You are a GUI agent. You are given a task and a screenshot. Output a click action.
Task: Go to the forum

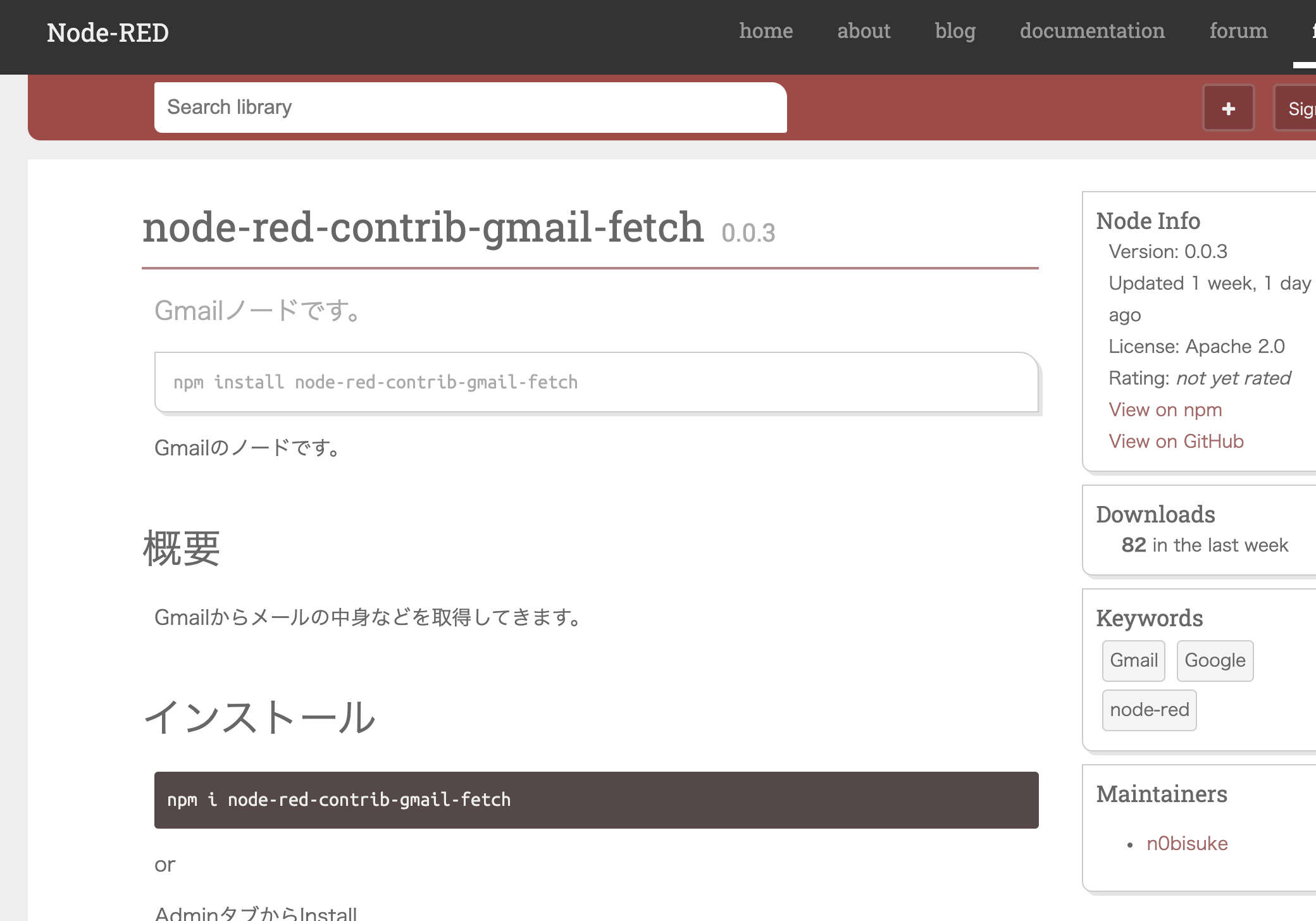[1238, 32]
